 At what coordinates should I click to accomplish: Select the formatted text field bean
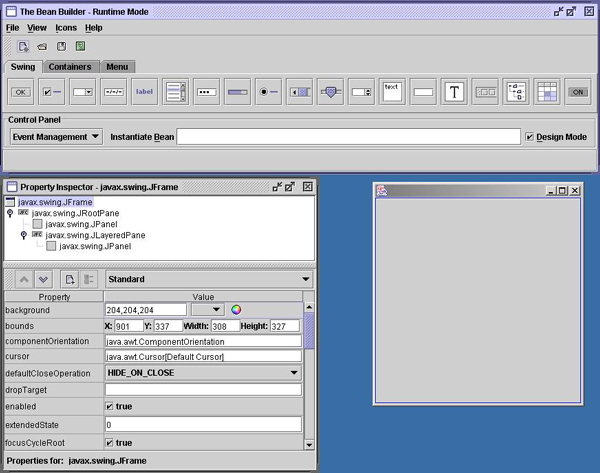click(x=114, y=92)
